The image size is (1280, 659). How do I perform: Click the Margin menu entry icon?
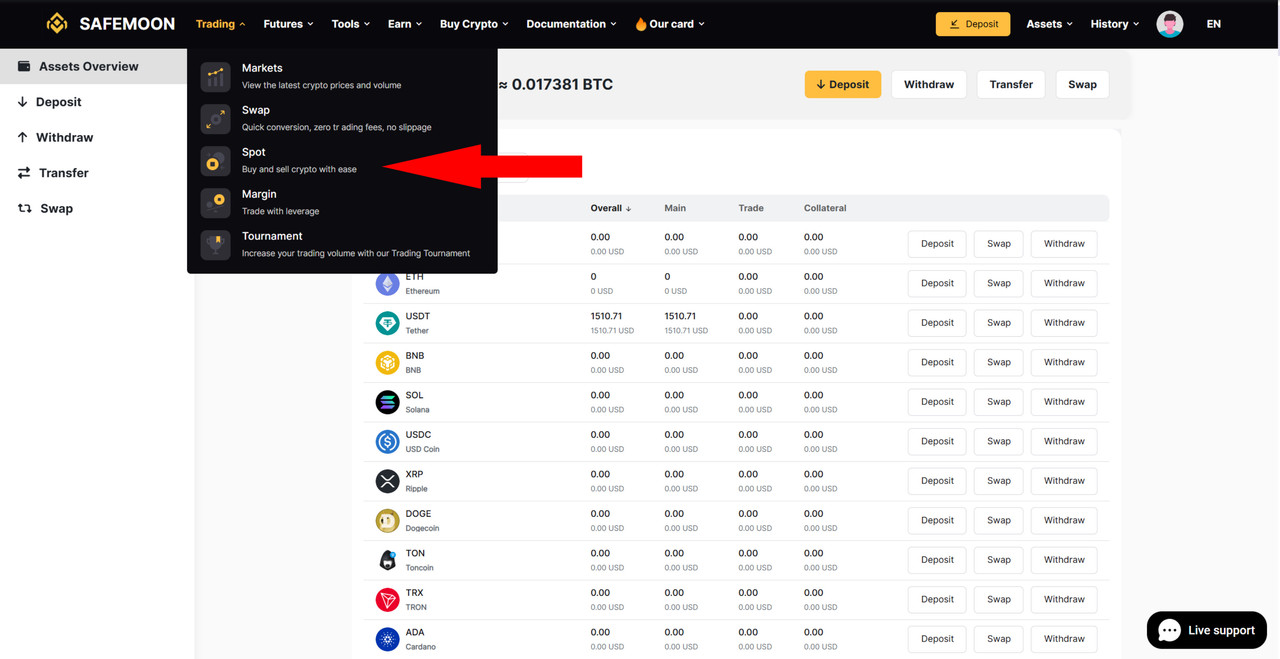215,202
